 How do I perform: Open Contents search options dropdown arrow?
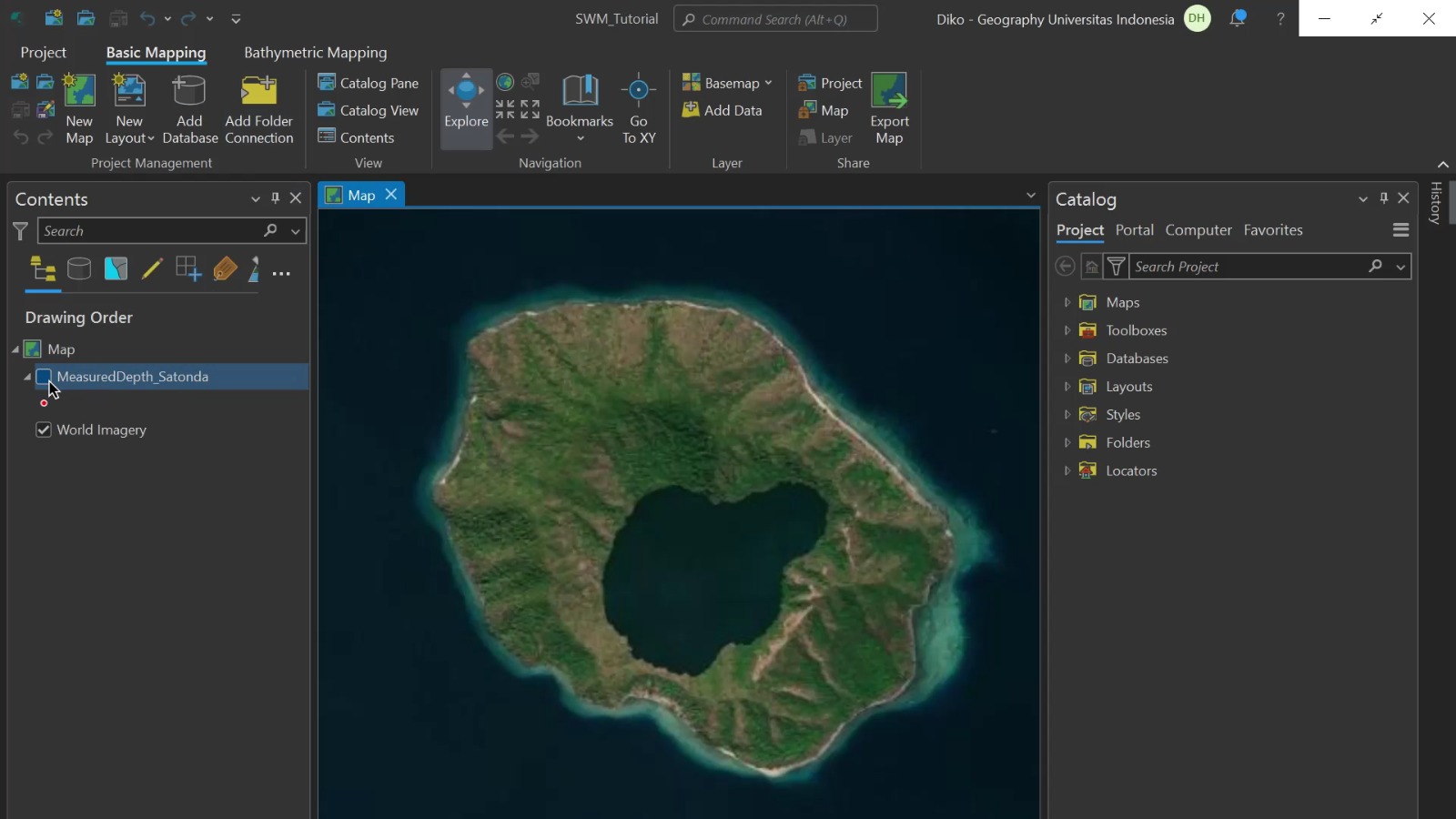pyautogui.click(x=296, y=231)
